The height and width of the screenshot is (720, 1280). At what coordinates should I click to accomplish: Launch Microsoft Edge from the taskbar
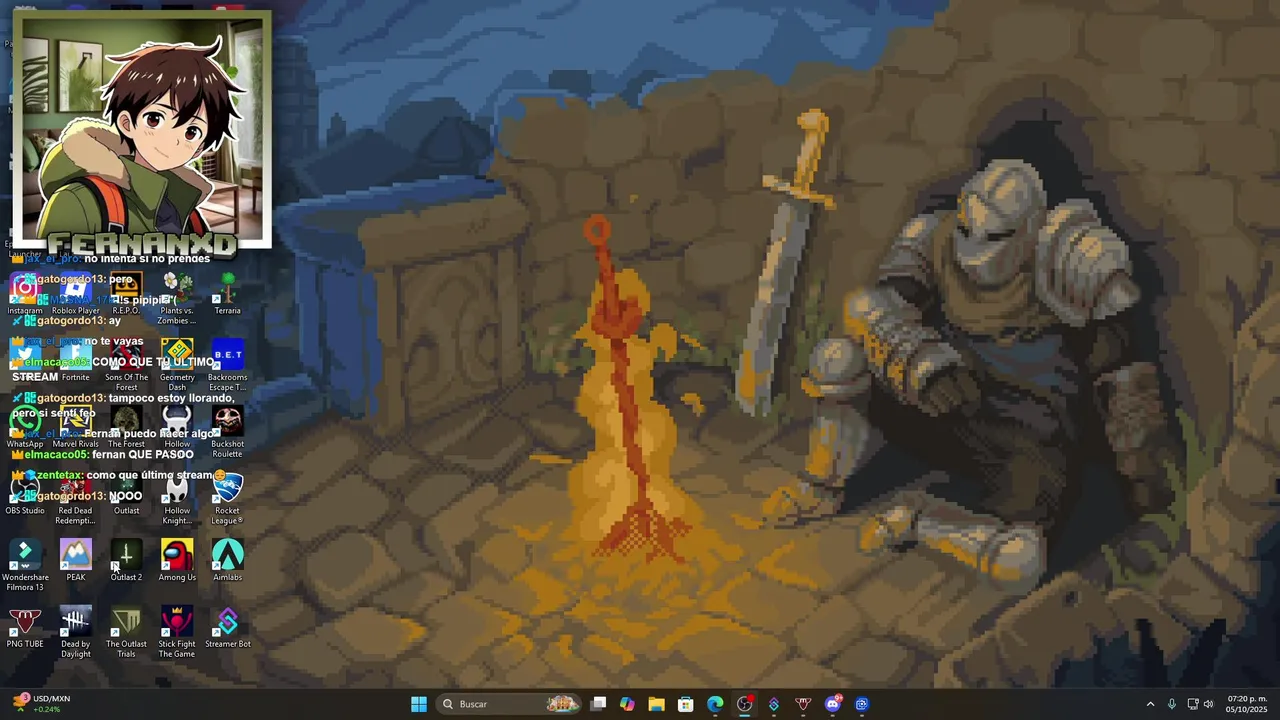[715, 704]
